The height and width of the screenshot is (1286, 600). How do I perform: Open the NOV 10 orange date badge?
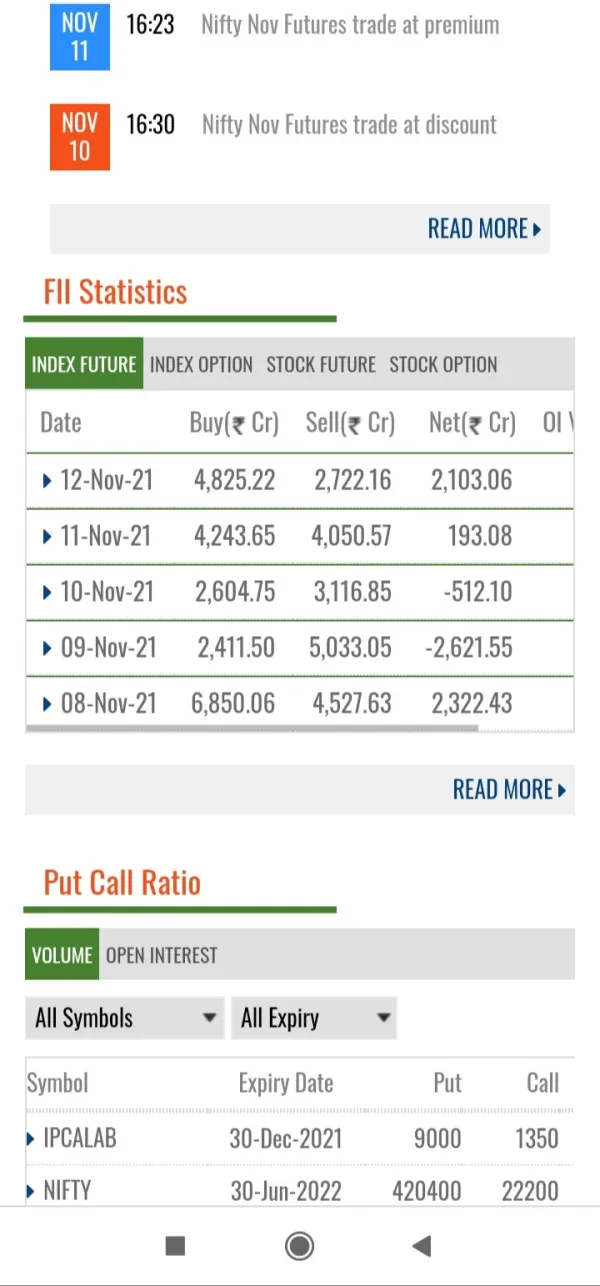point(79,137)
